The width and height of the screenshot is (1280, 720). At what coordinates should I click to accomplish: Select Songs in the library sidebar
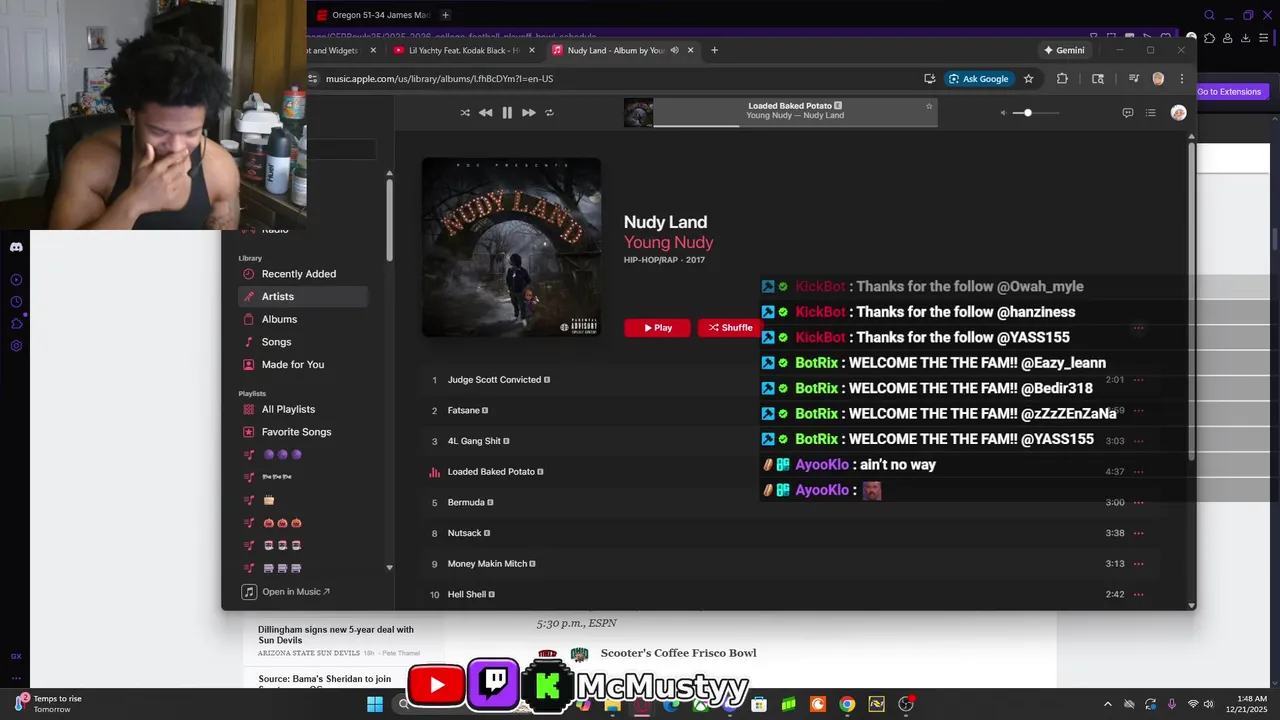(x=303, y=342)
